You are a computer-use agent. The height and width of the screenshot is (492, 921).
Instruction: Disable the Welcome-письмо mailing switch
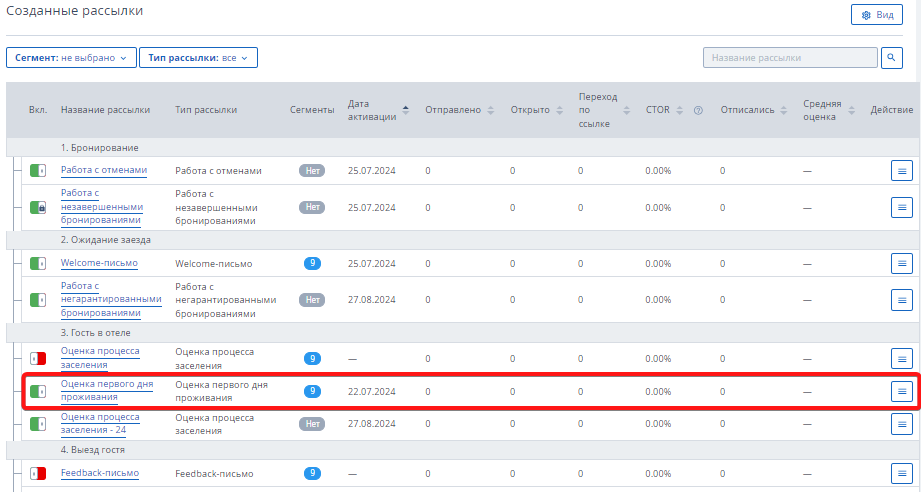(x=38, y=263)
